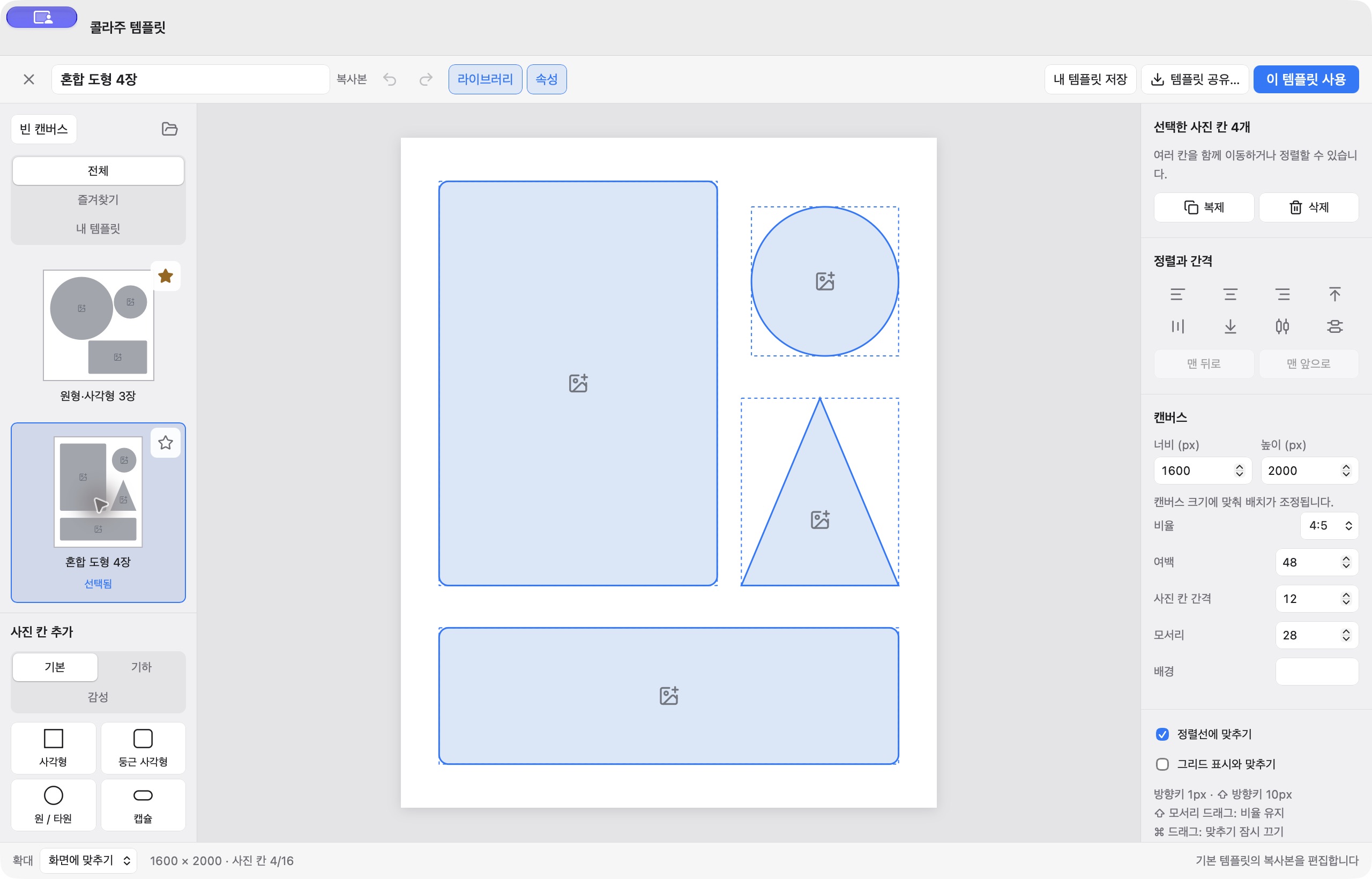Uncheck 정렬선에 맞추기 checkbox

tap(1162, 734)
